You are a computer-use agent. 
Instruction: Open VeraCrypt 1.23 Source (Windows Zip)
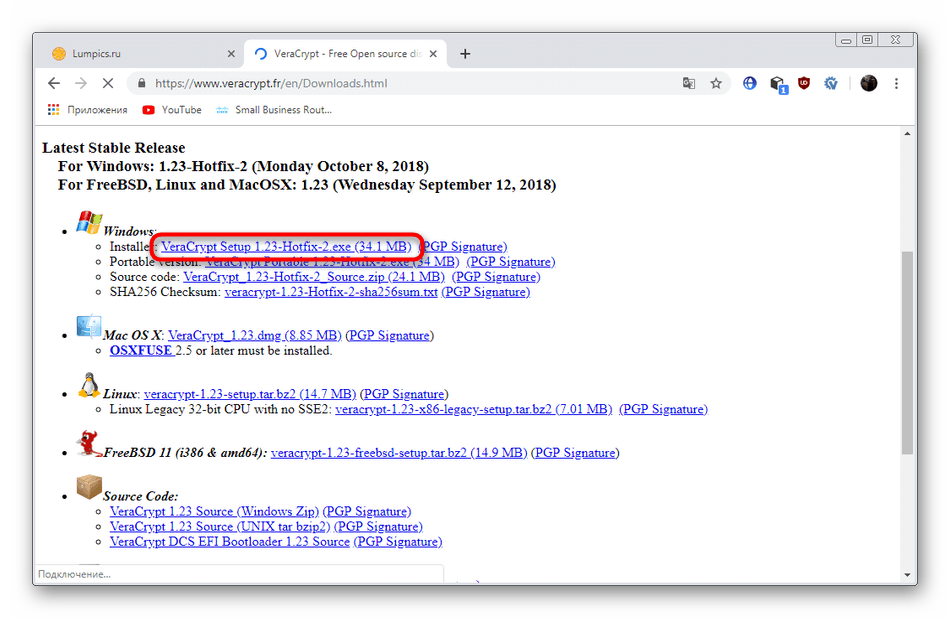point(214,512)
